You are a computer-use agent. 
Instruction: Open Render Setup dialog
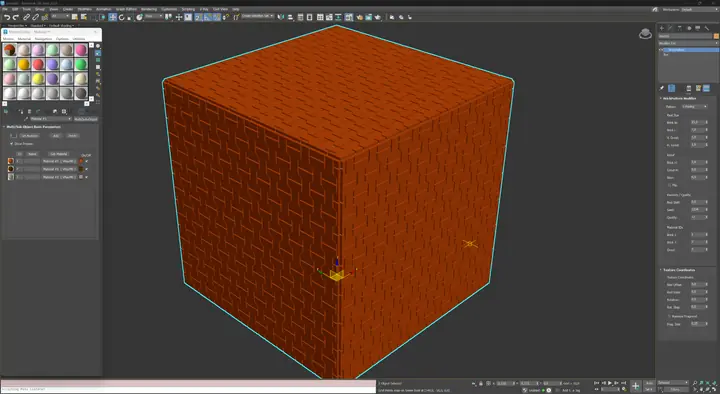point(359,17)
